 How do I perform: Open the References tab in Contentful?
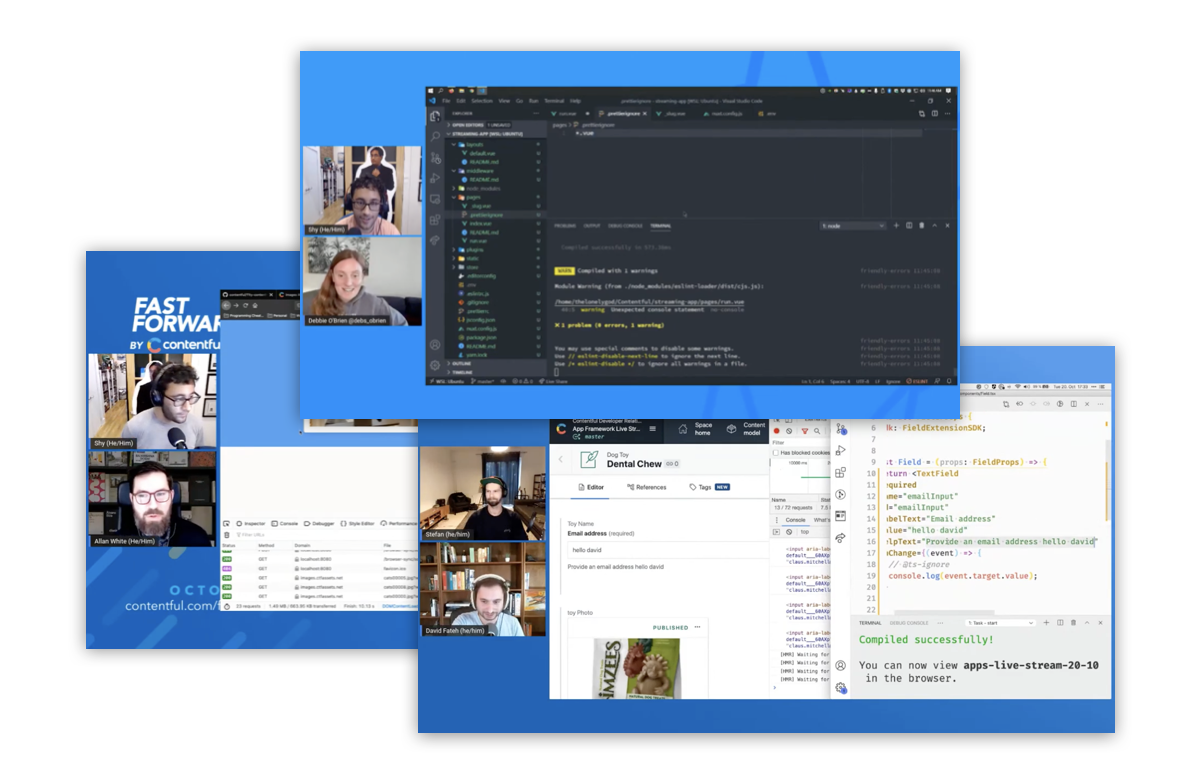click(646, 487)
